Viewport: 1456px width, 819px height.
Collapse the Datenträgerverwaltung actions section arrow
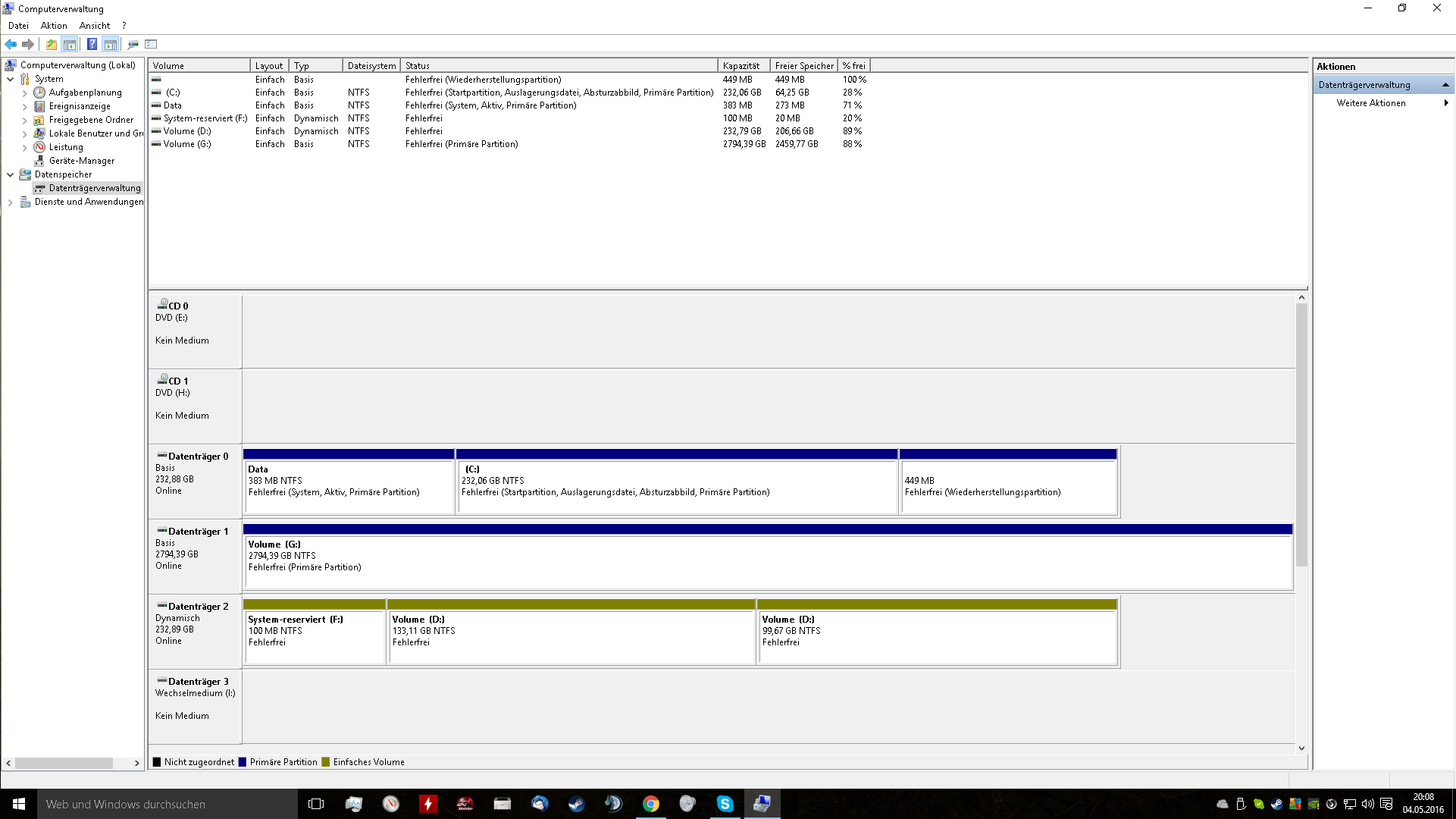point(1445,85)
